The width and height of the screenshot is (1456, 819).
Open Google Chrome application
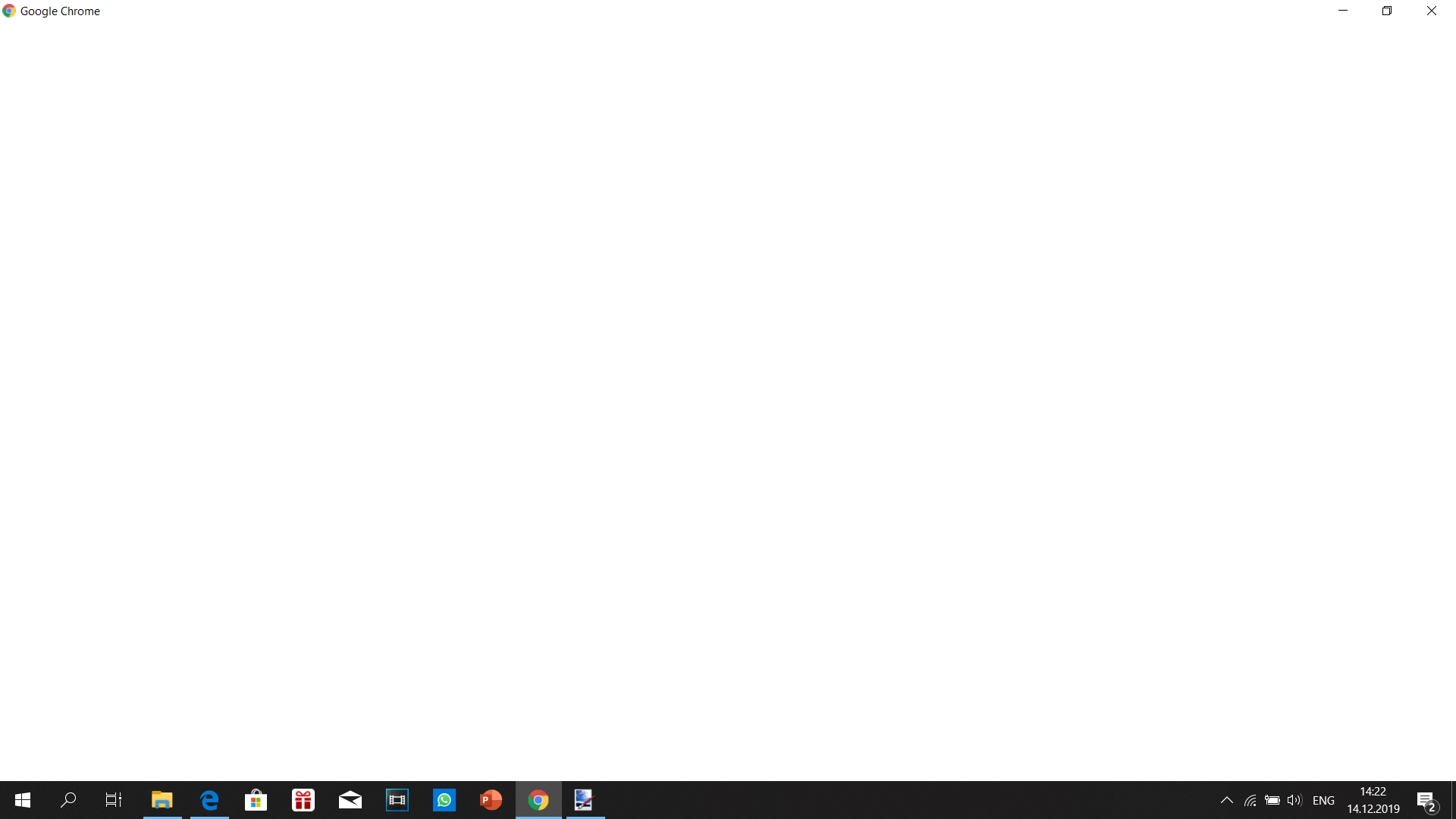[x=538, y=799]
